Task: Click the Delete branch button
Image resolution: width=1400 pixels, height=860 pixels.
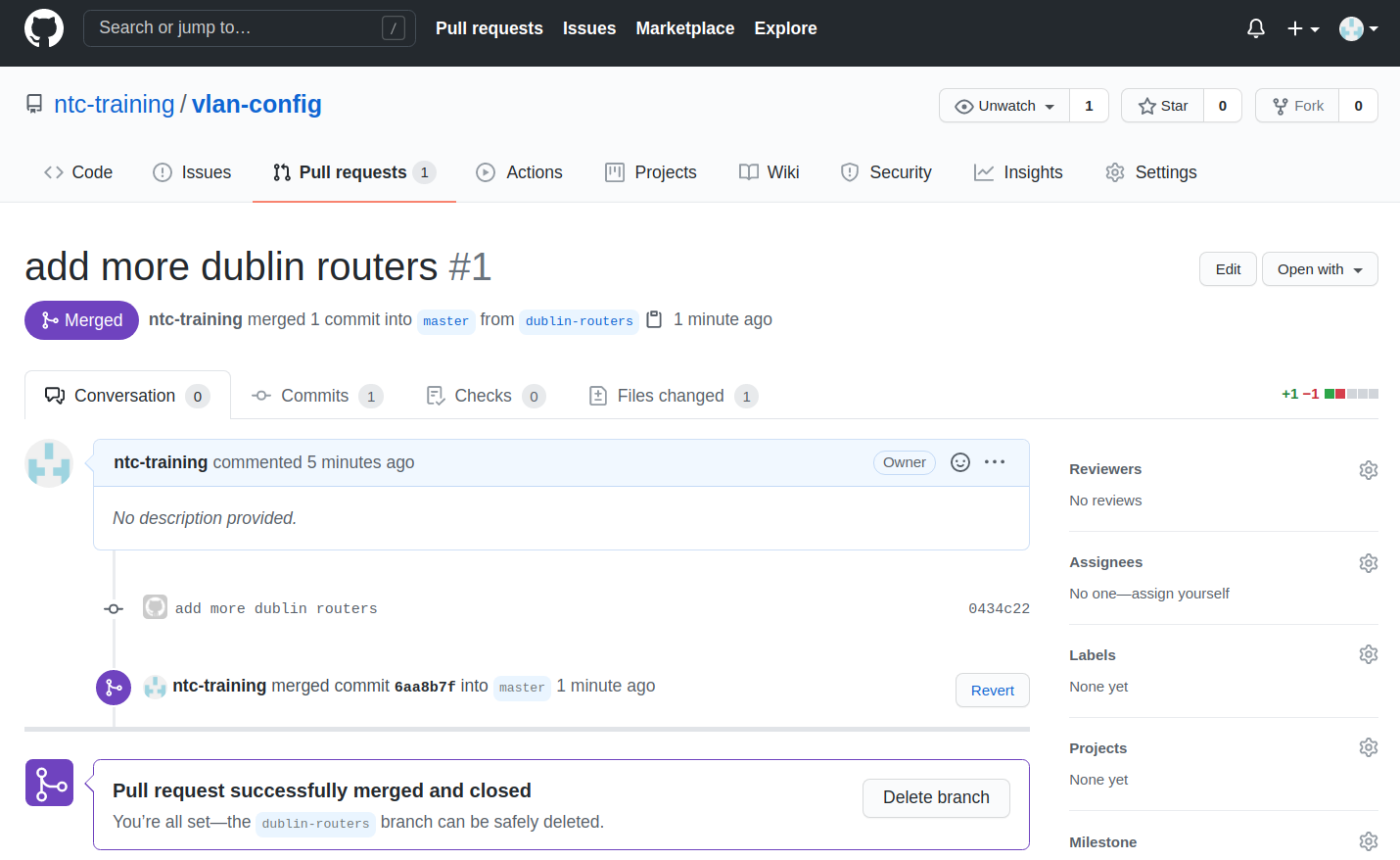Action: [x=935, y=797]
